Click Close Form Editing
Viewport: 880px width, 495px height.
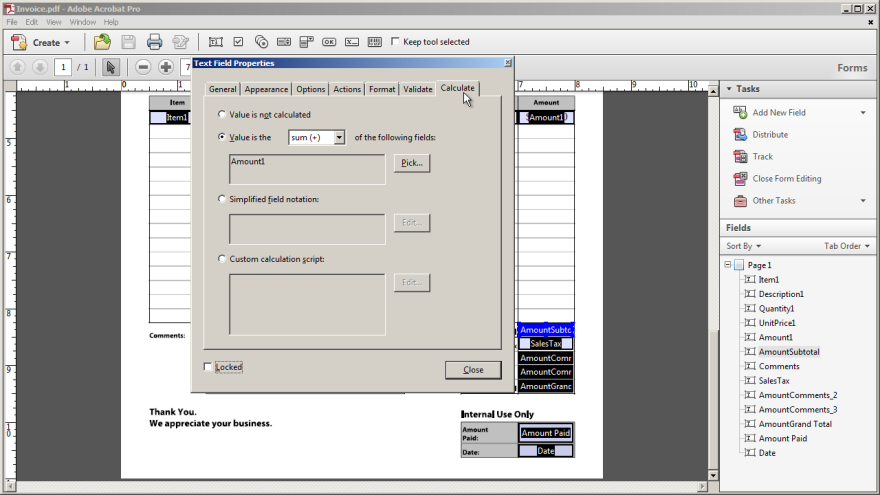[786, 178]
